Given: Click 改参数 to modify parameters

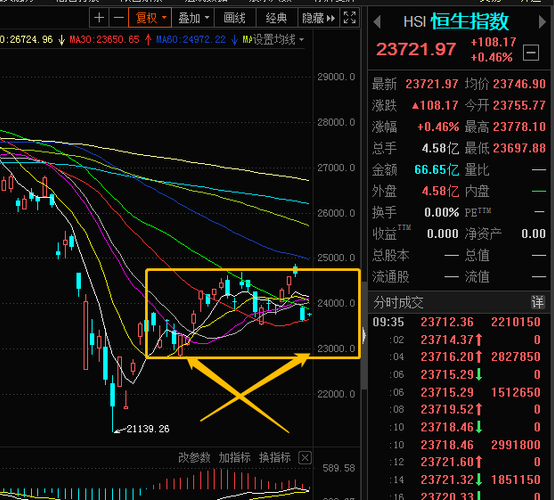Looking at the screenshot, I should tap(194, 458).
